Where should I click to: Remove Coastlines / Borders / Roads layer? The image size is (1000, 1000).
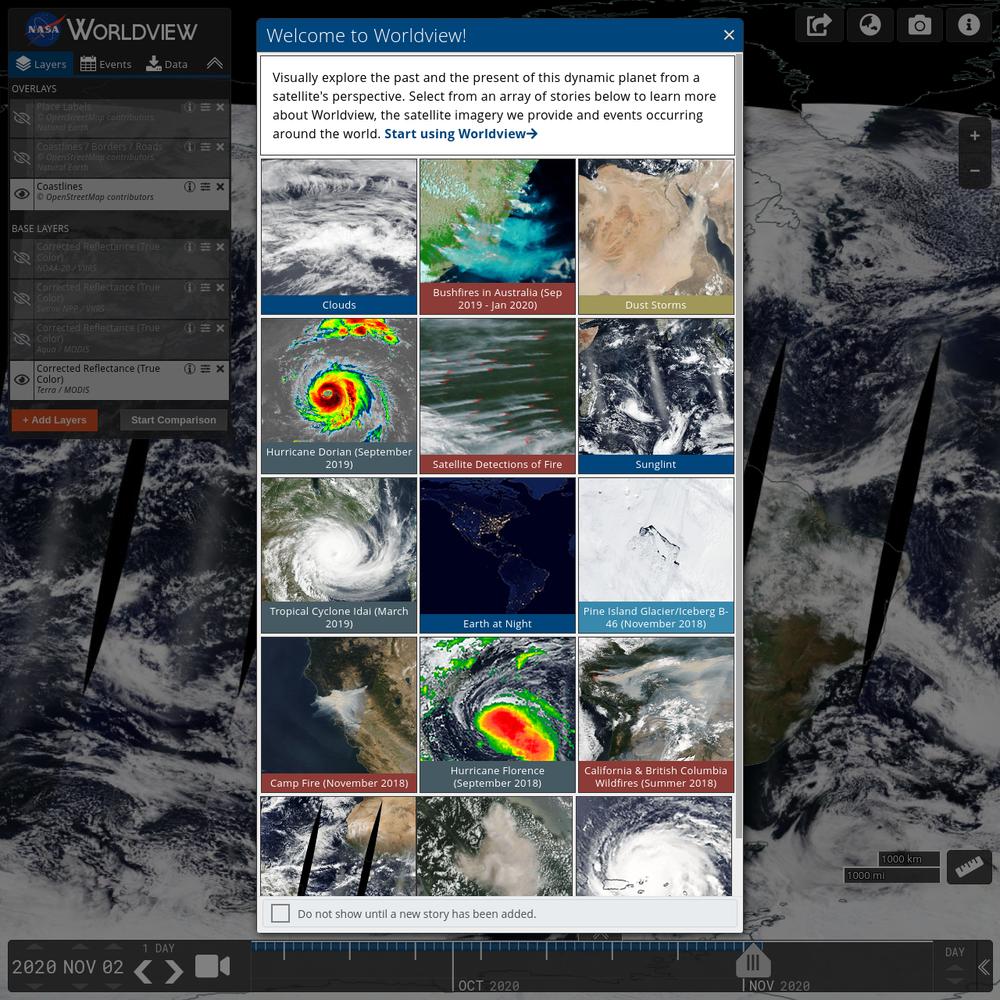pyautogui.click(x=220, y=147)
